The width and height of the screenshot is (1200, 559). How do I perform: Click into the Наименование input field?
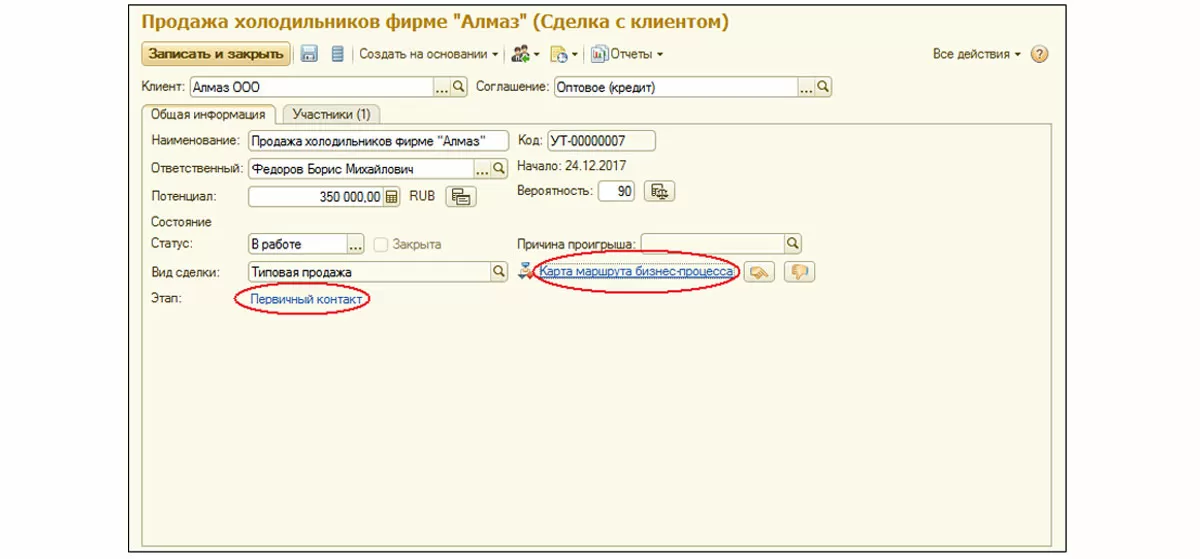click(x=378, y=141)
